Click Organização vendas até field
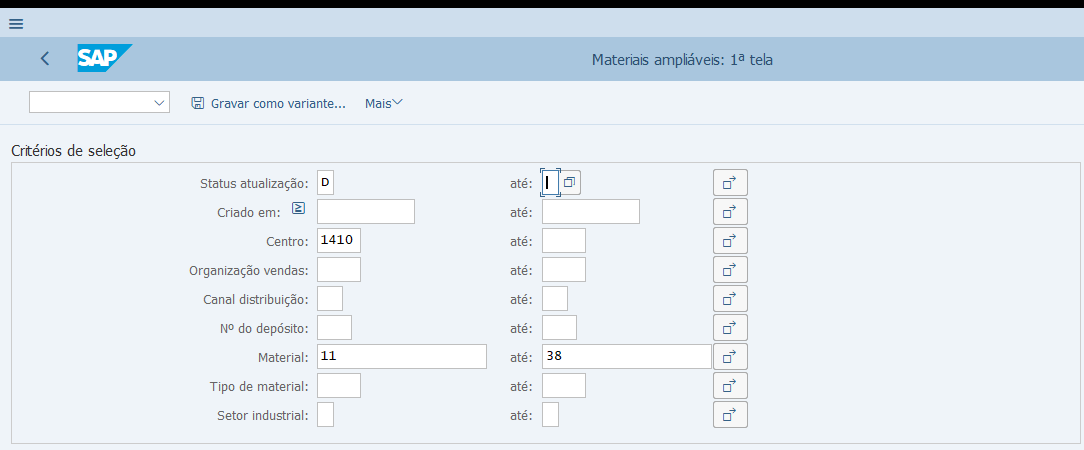The width and height of the screenshot is (1084, 450). click(564, 270)
